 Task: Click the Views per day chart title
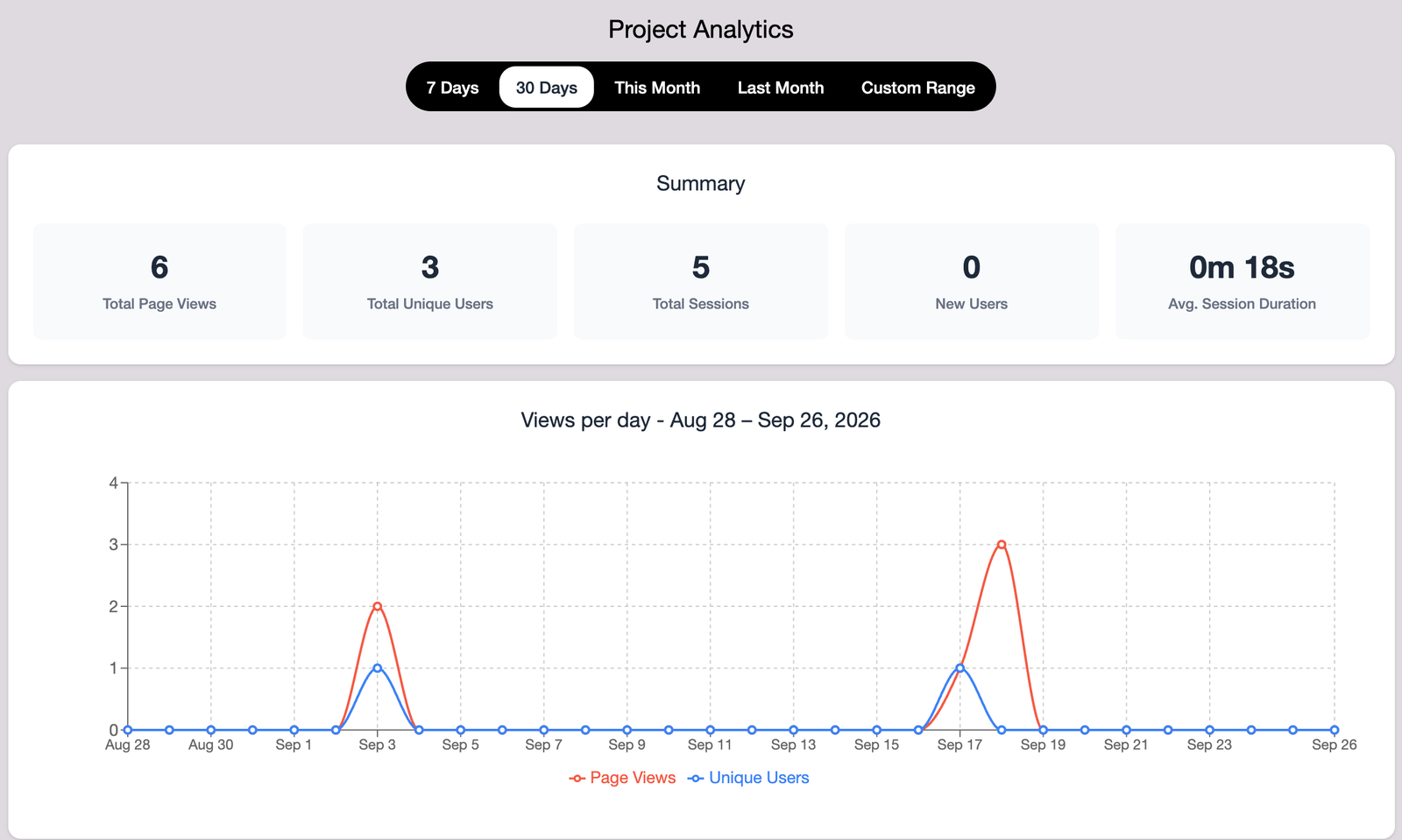[701, 420]
